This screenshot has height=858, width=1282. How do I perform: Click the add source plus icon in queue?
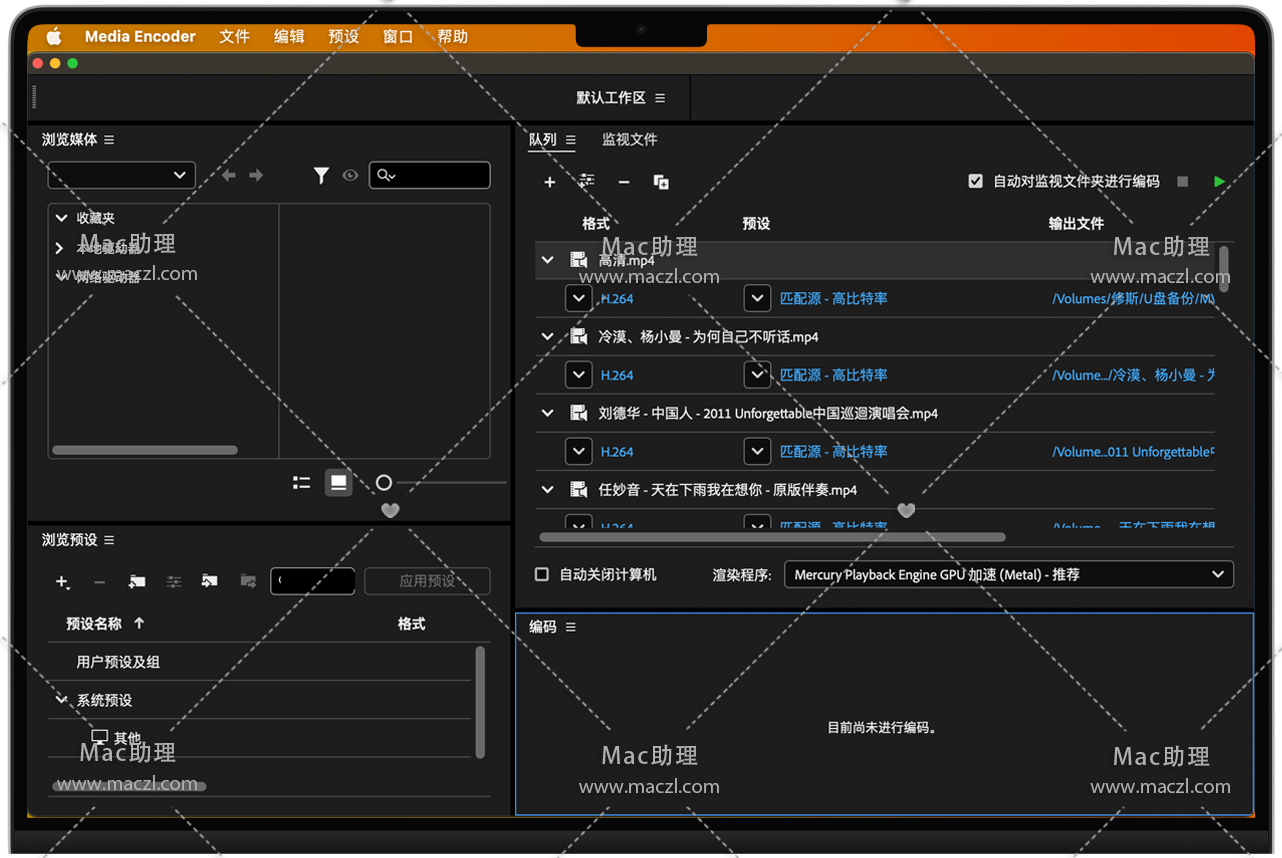(549, 182)
